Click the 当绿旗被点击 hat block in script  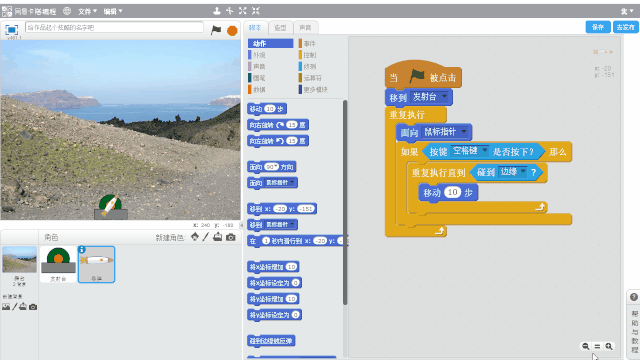(x=423, y=76)
